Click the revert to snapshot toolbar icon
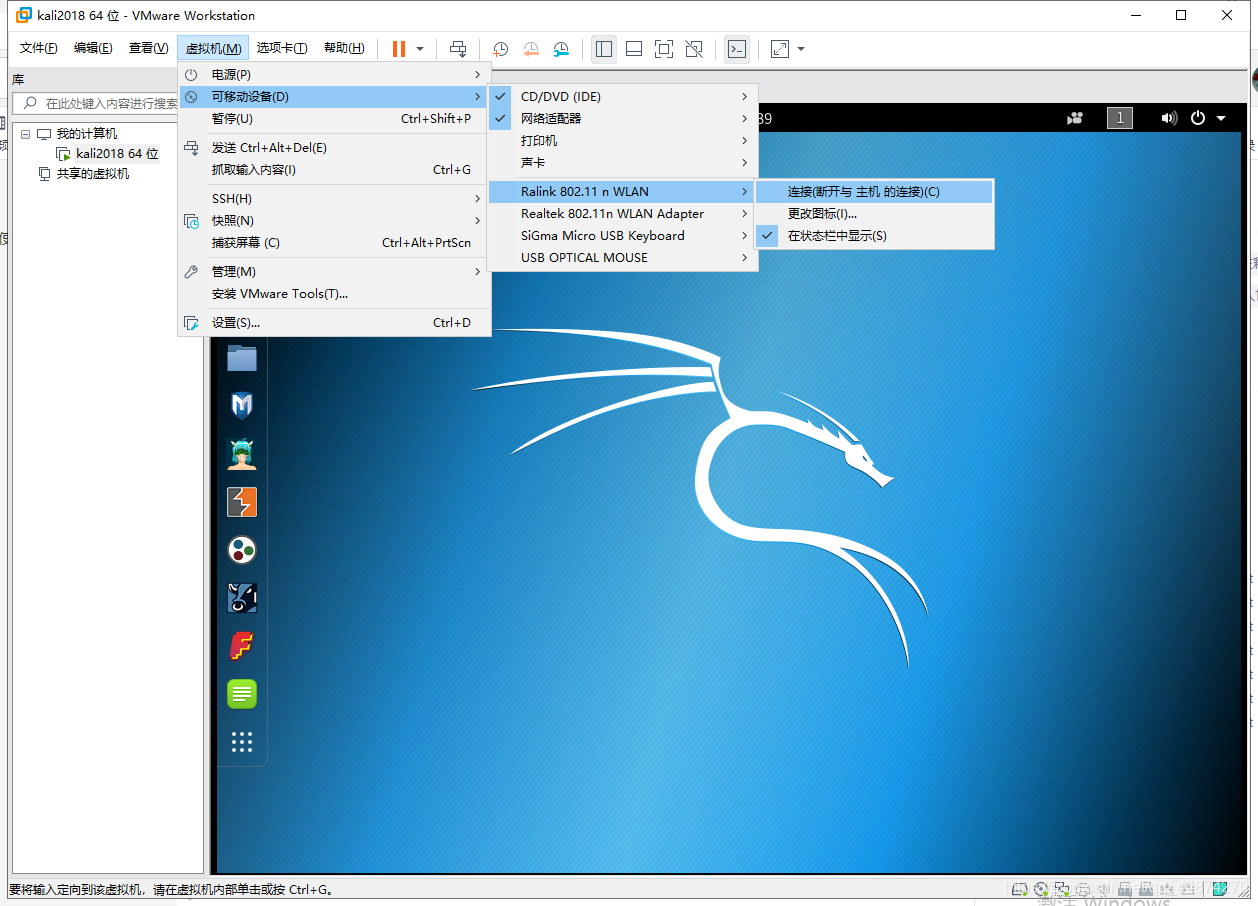 point(531,49)
